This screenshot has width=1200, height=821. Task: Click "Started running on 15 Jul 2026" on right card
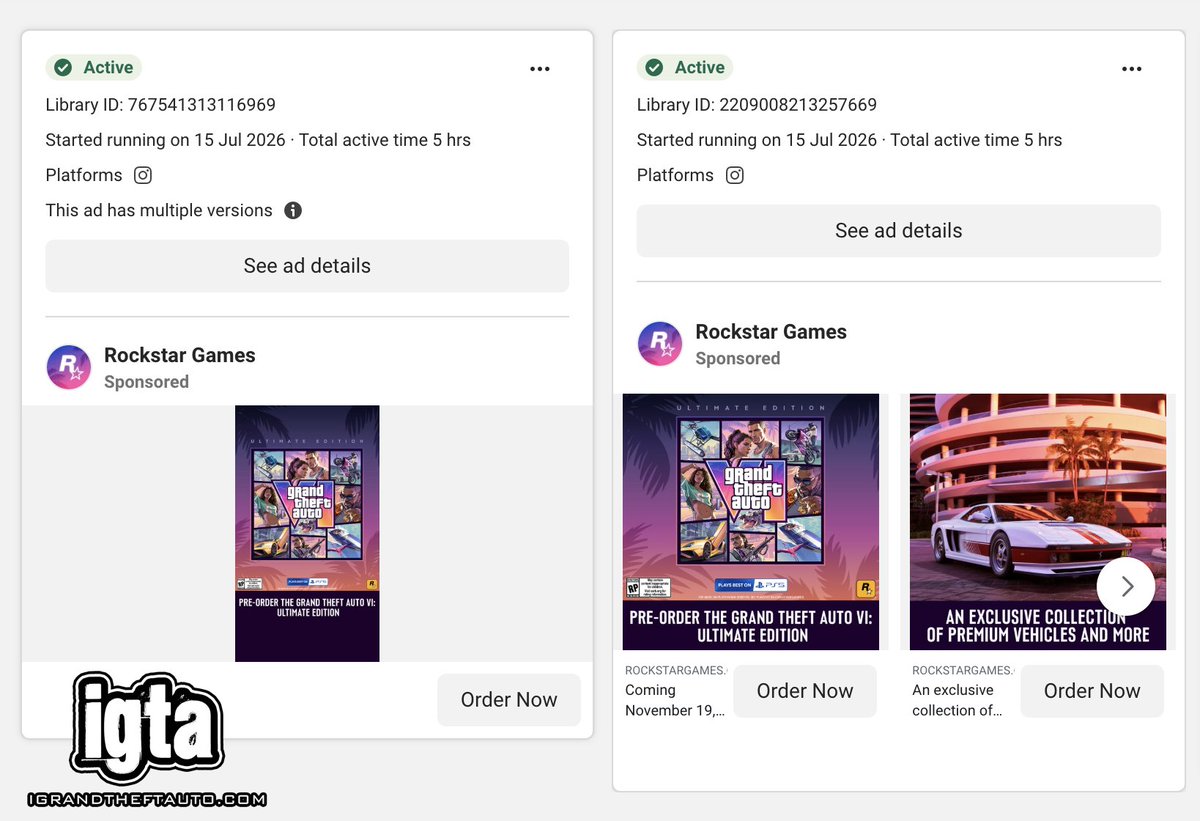pyautogui.click(x=757, y=140)
